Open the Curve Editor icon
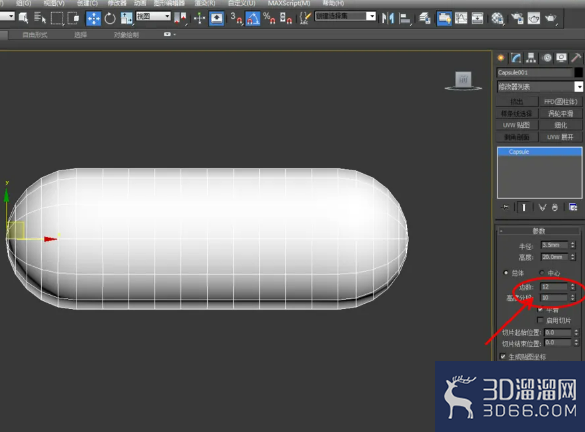 pyautogui.click(x=461, y=18)
